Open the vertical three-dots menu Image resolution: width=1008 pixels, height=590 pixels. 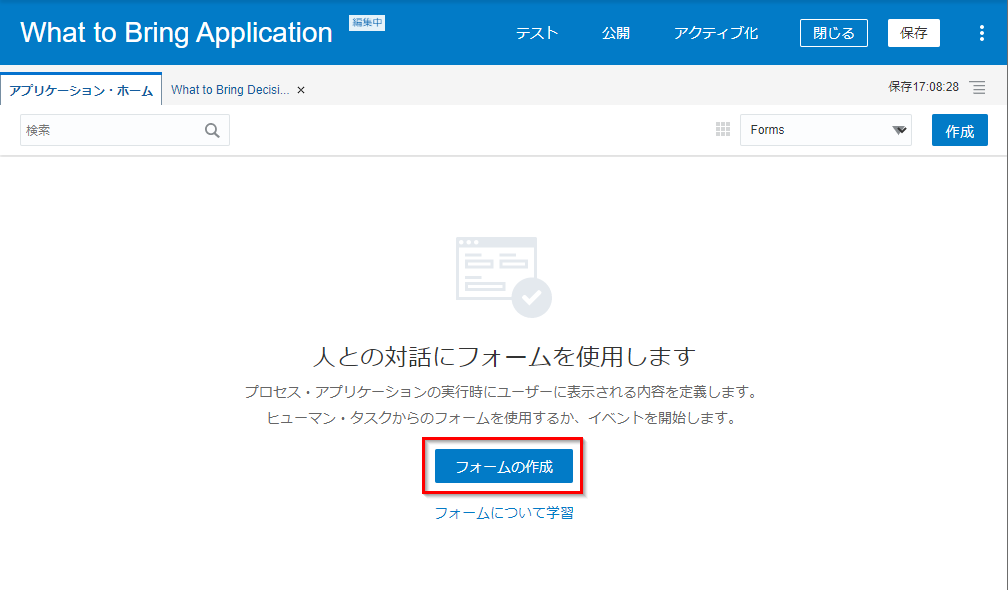[981, 33]
